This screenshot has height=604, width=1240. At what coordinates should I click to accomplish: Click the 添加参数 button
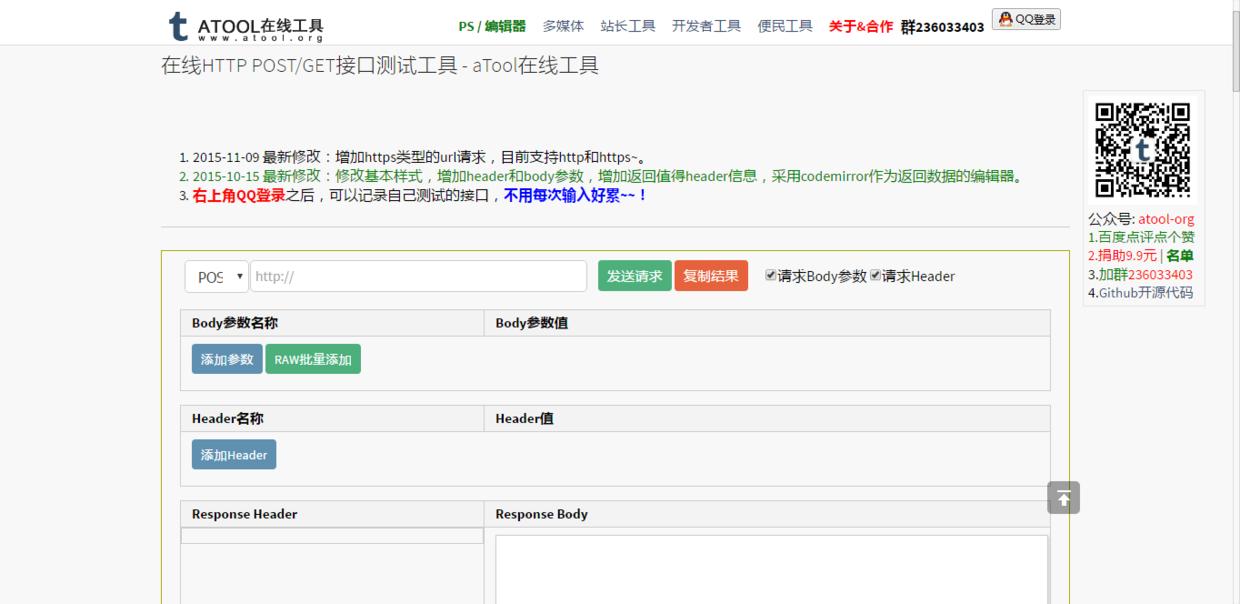click(226, 358)
